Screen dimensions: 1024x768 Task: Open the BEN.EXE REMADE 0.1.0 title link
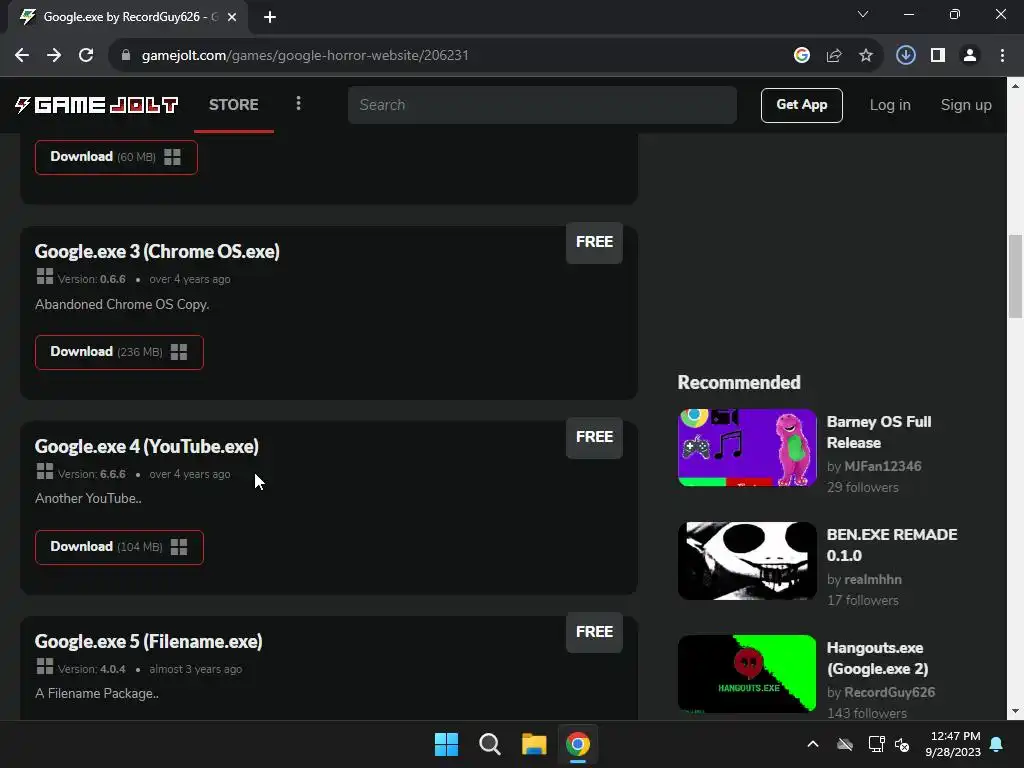(x=892, y=545)
